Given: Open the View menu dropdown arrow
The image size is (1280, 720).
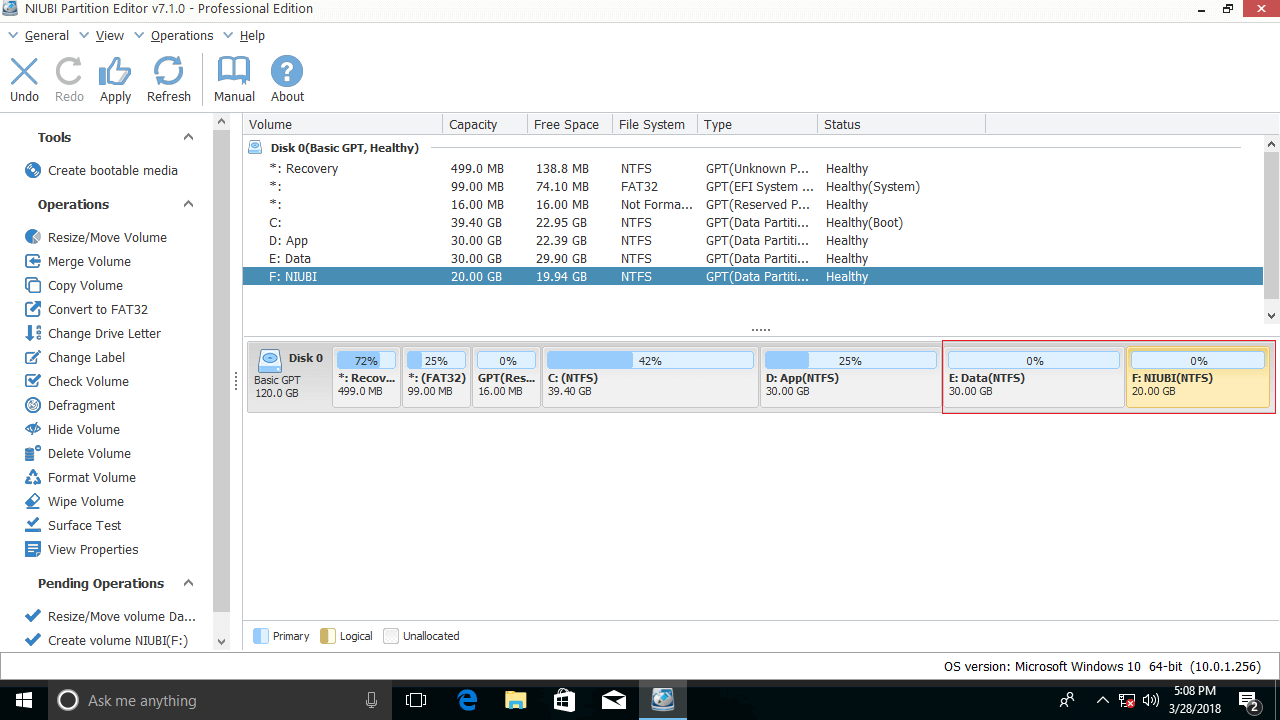Looking at the screenshot, I should 85,36.
